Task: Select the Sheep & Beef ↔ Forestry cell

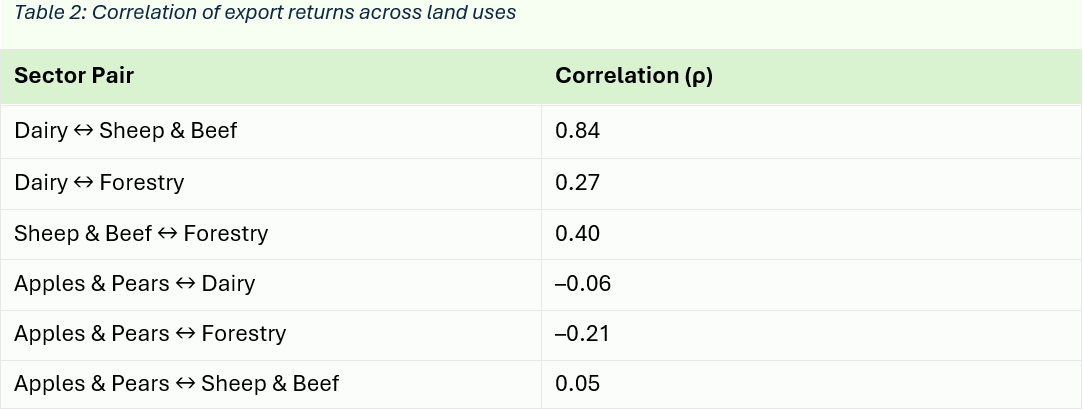Action: click(x=141, y=234)
